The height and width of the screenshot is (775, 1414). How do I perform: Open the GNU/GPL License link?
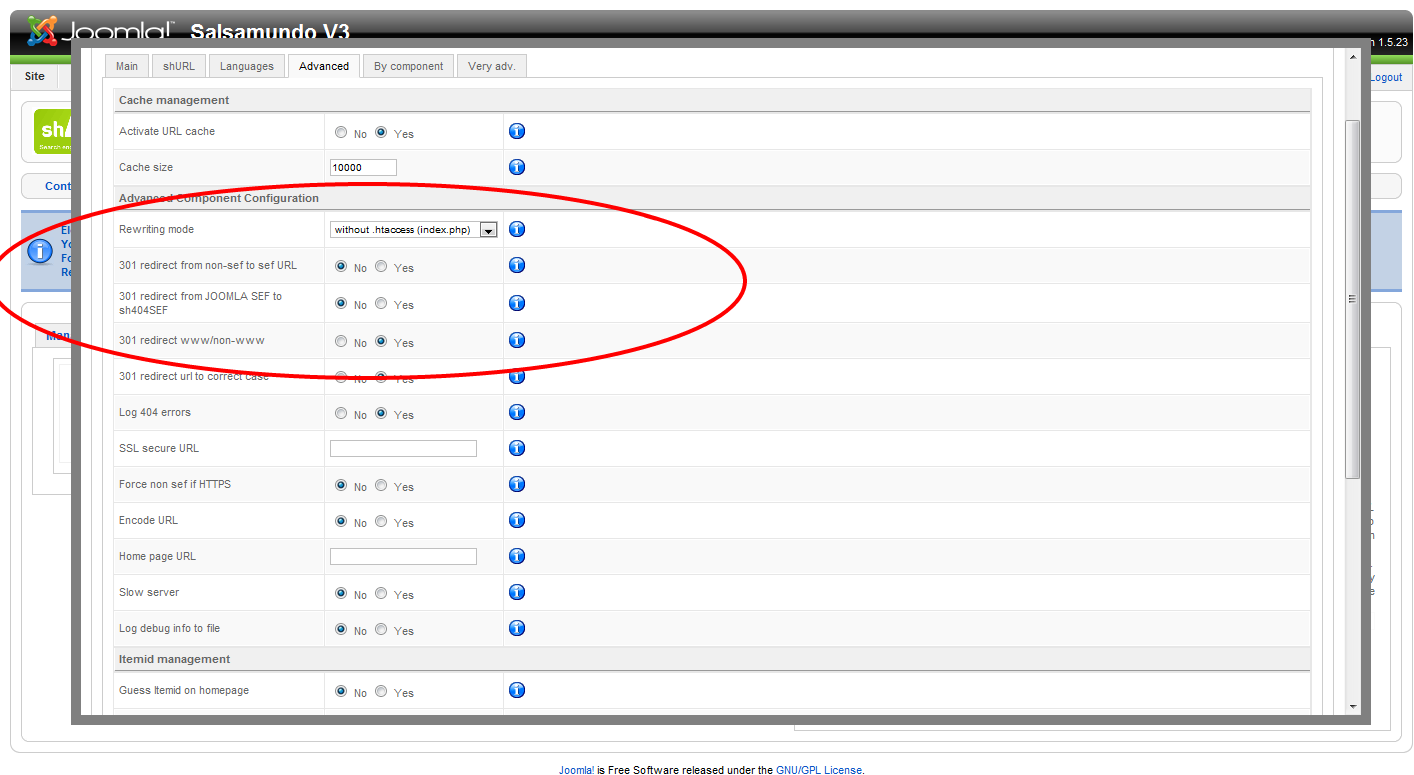pos(819,770)
